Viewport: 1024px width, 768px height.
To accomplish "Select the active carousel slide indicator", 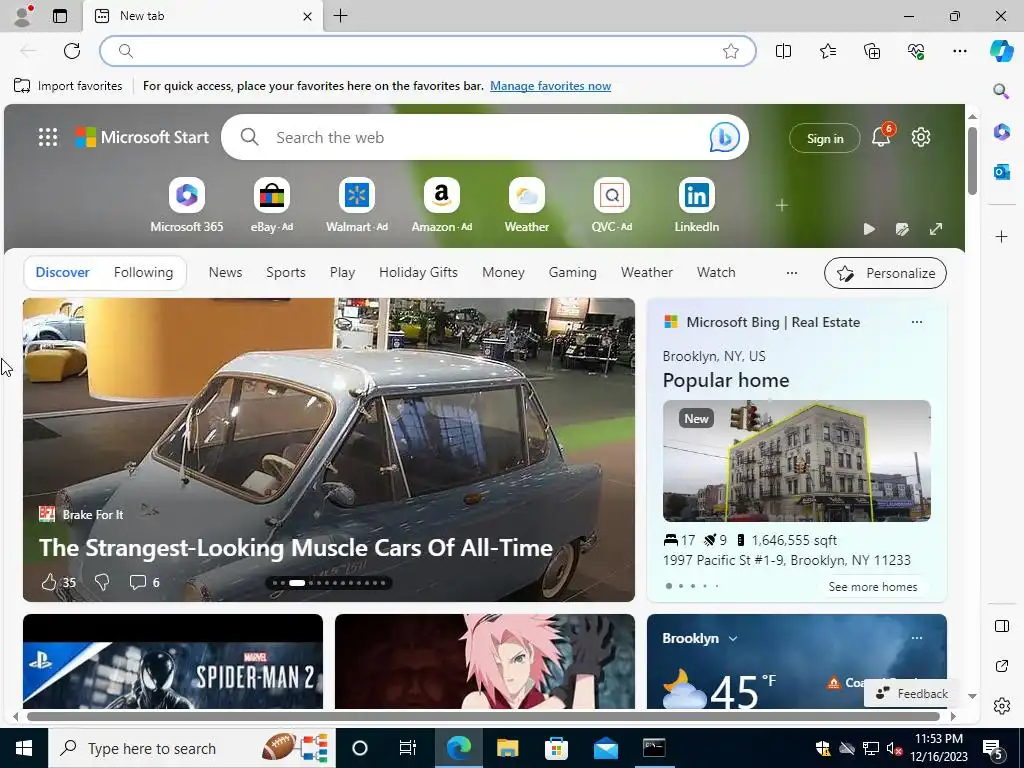I will (x=297, y=583).
